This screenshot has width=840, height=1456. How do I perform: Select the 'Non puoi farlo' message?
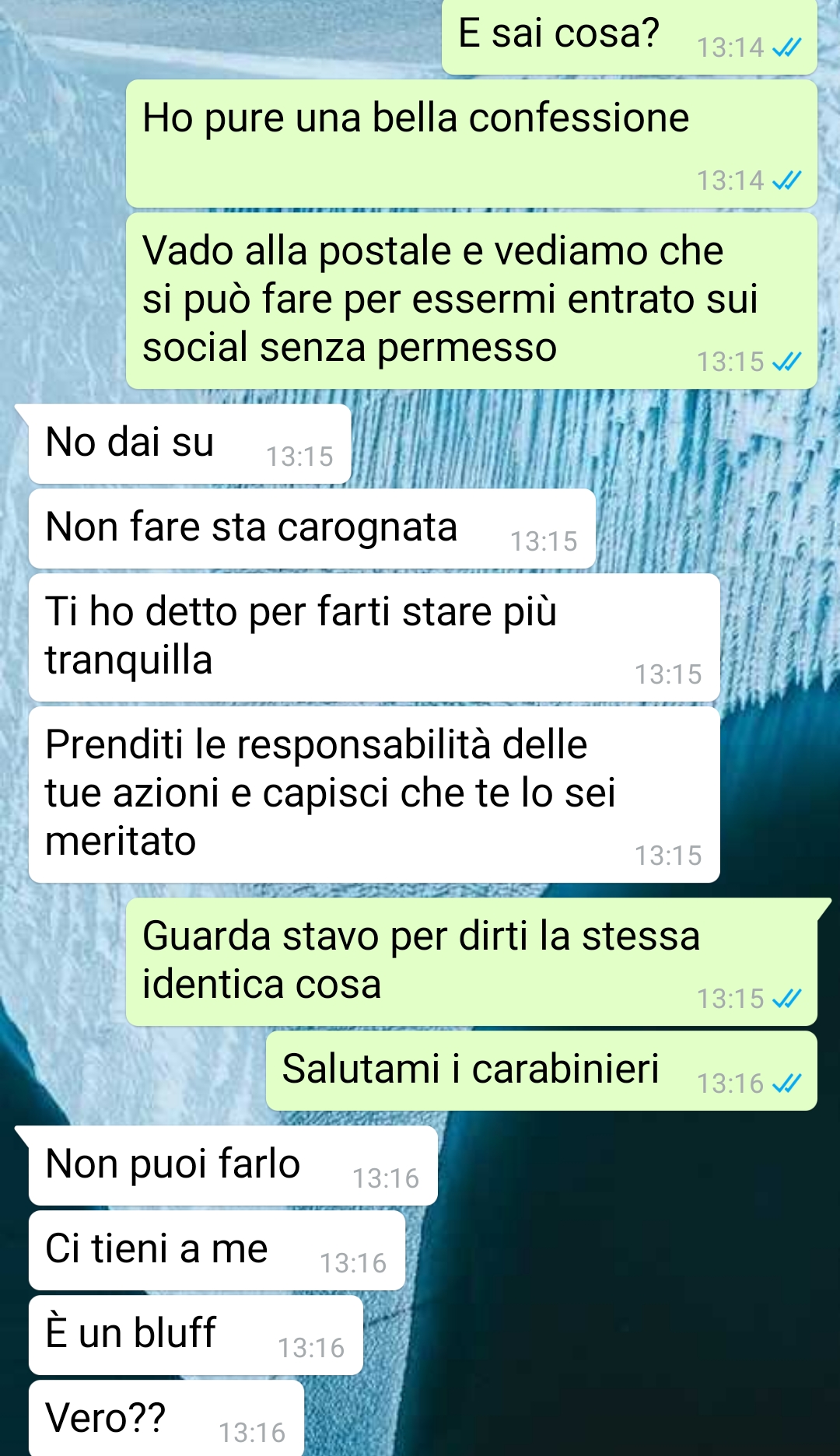pyautogui.click(x=233, y=1165)
